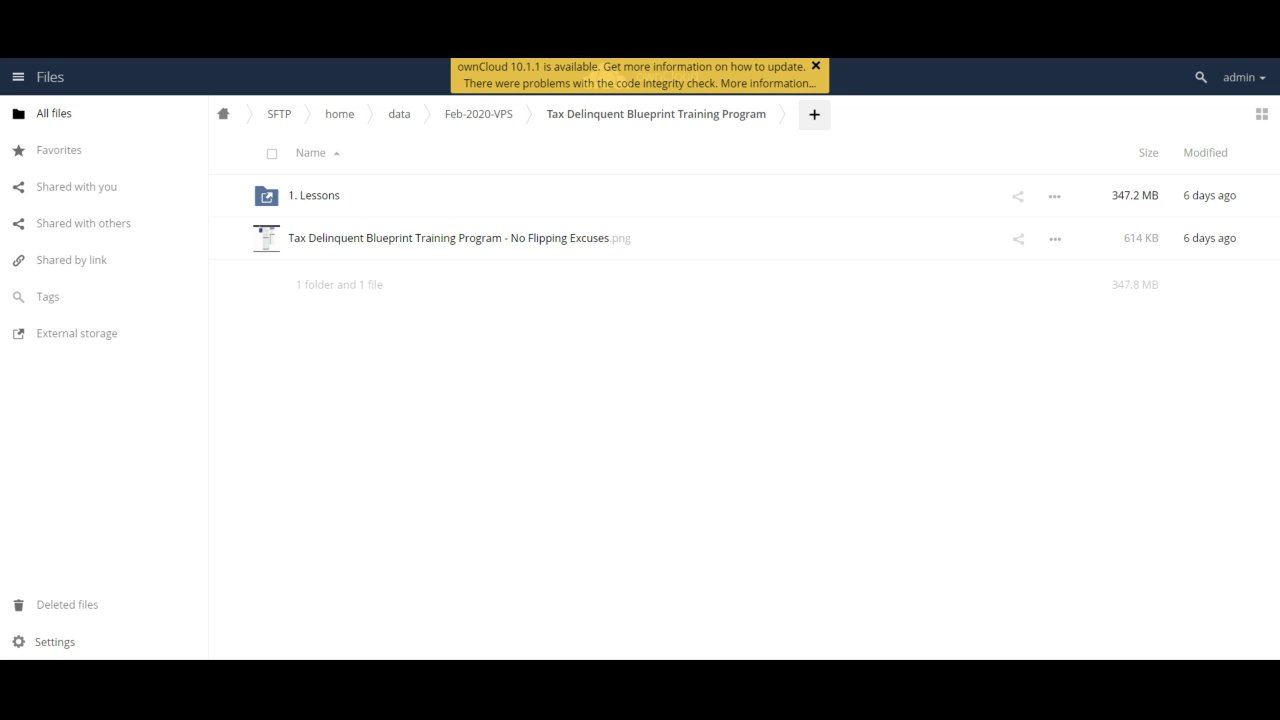Image resolution: width=1280 pixels, height=720 pixels.
Task: Click the ownCloud 10.1.1 update notice
Action: pos(631,67)
